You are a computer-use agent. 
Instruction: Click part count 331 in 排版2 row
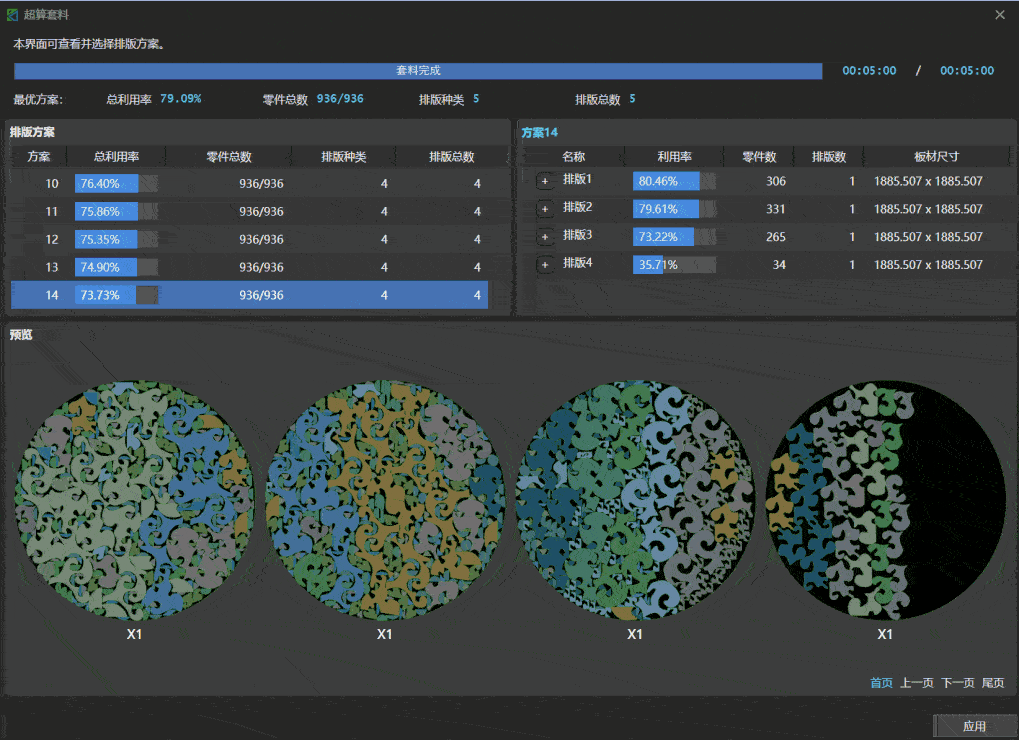[x=775, y=209]
